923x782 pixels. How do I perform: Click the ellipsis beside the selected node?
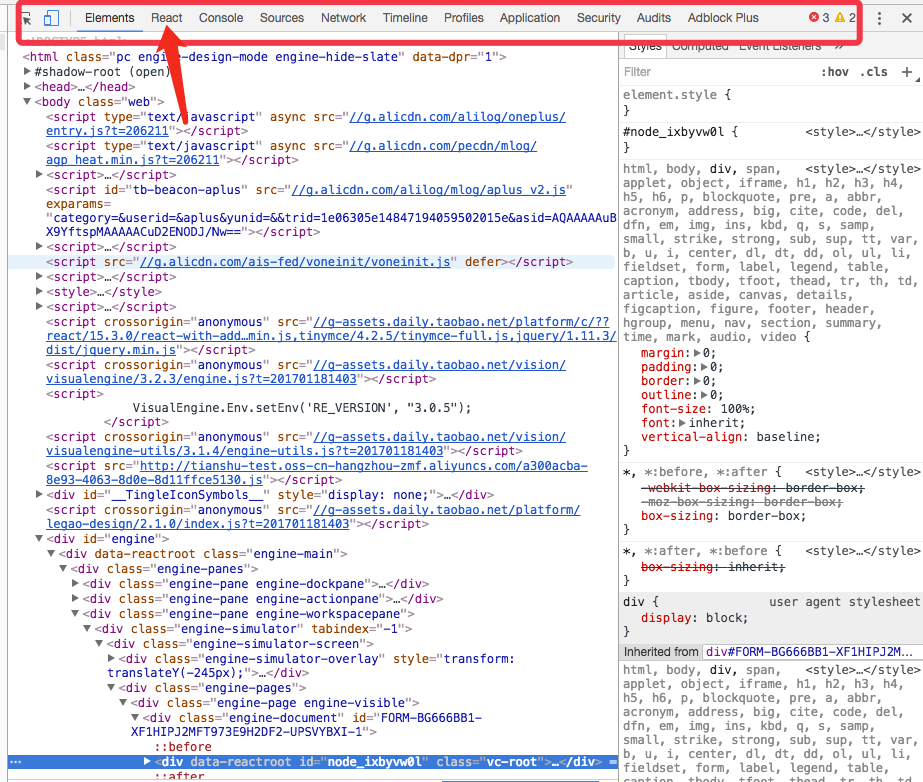[x=16, y=761]
